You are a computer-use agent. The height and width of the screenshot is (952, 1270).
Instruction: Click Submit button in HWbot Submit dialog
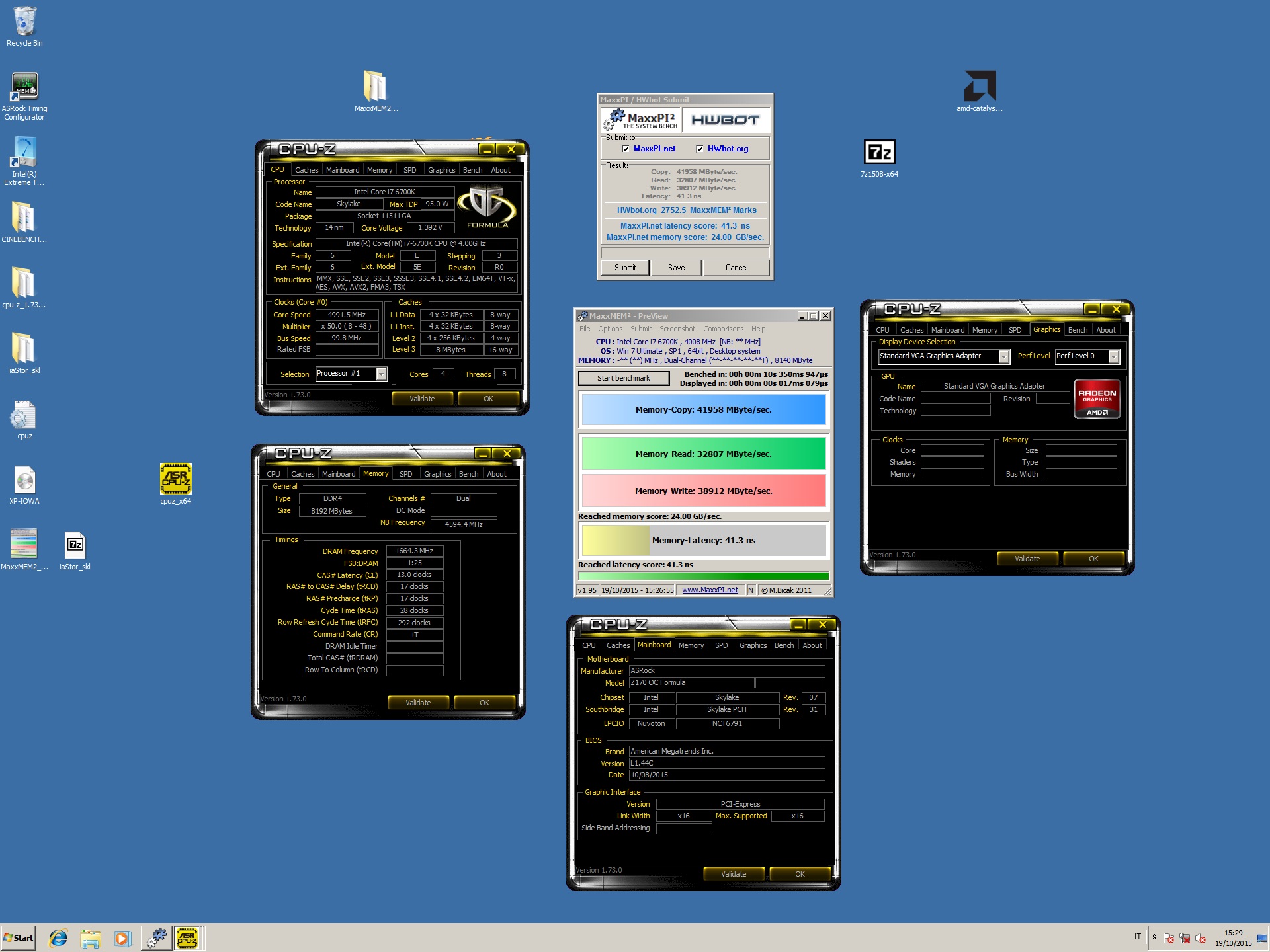(624, 268)
